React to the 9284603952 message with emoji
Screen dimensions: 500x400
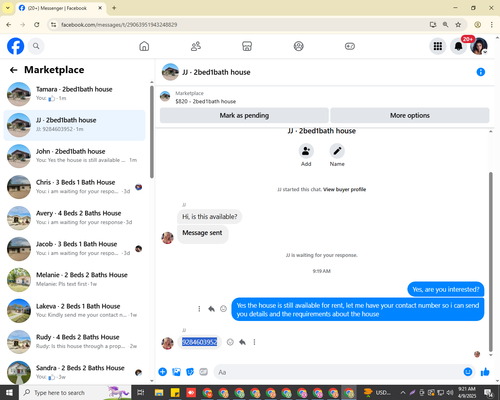pos(230,342)
